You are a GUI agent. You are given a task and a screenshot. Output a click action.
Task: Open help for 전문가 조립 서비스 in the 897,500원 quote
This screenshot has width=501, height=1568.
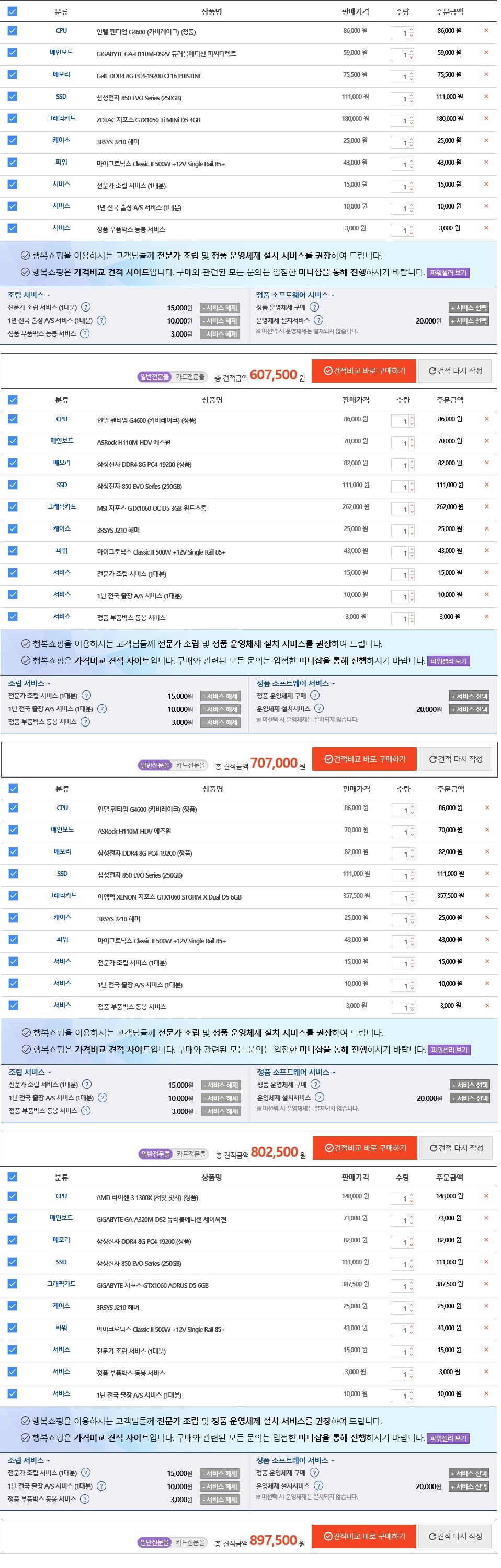pyautogui.click(x=86, y=1473)
